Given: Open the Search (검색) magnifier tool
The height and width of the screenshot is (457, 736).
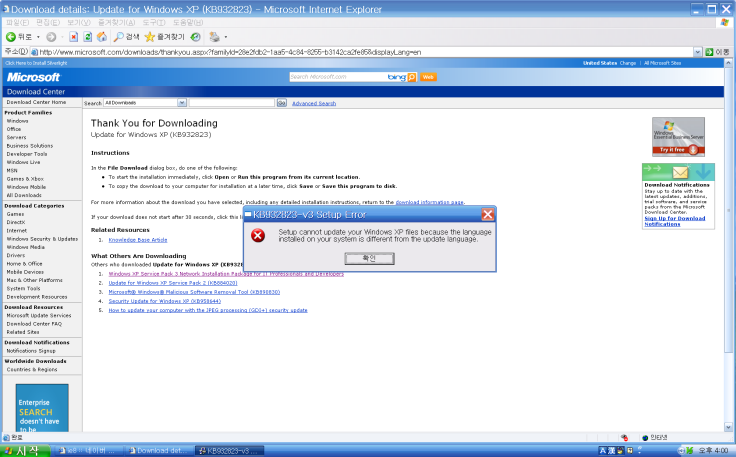Looking at the screenshot, I should (127, 37).
